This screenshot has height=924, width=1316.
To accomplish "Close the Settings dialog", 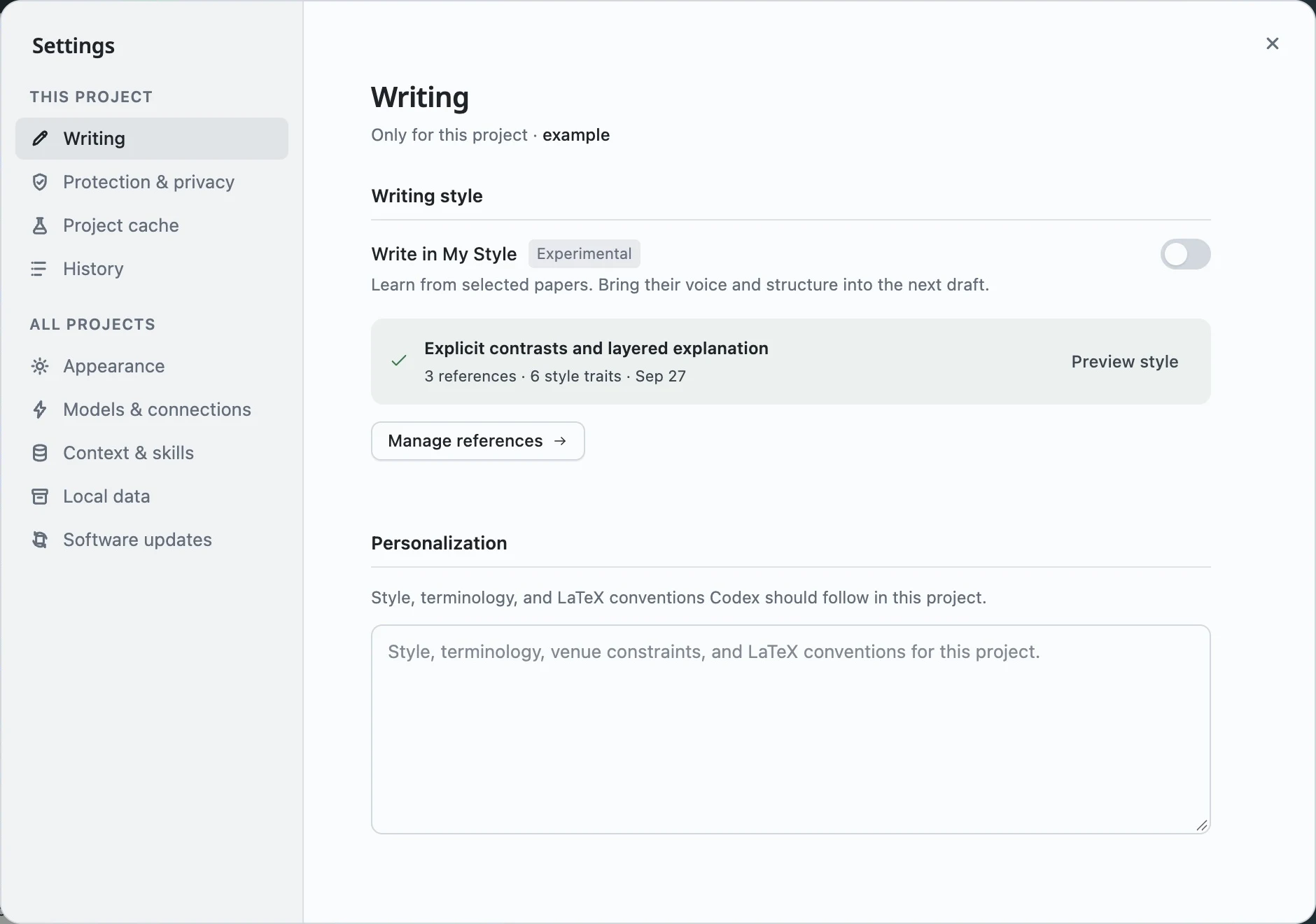I will pos(1273,43).
